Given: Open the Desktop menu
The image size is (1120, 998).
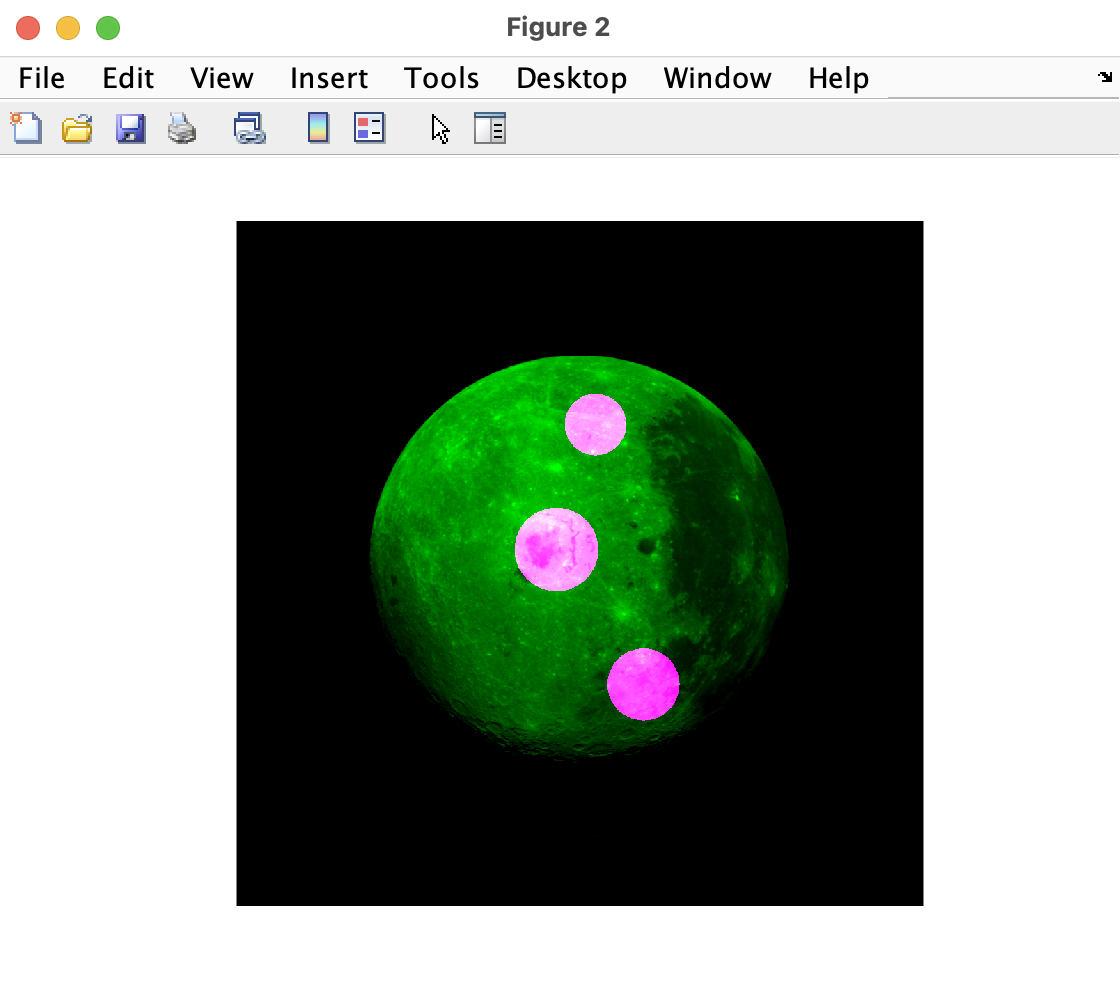Looking at the screenshot, I should (571, 78).
